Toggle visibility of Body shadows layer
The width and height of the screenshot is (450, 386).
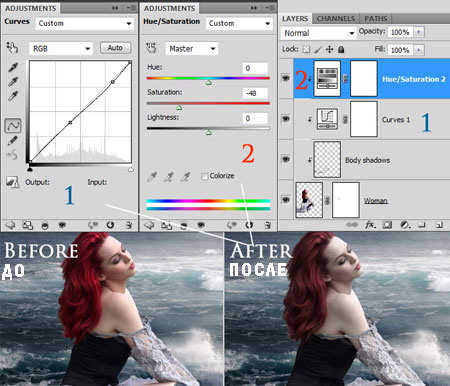coord(286,159)
